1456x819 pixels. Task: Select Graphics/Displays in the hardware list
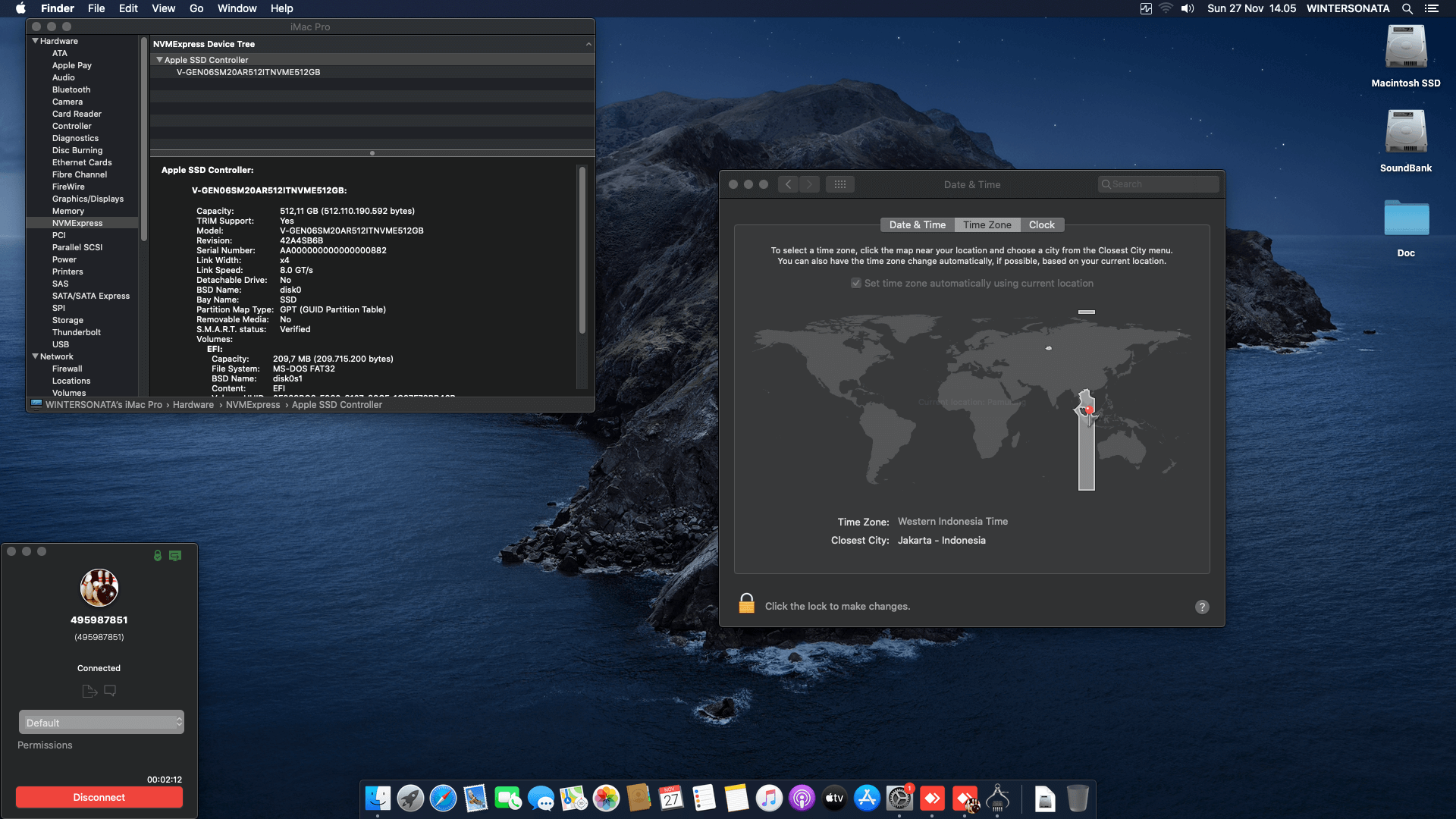click(88, 199)
